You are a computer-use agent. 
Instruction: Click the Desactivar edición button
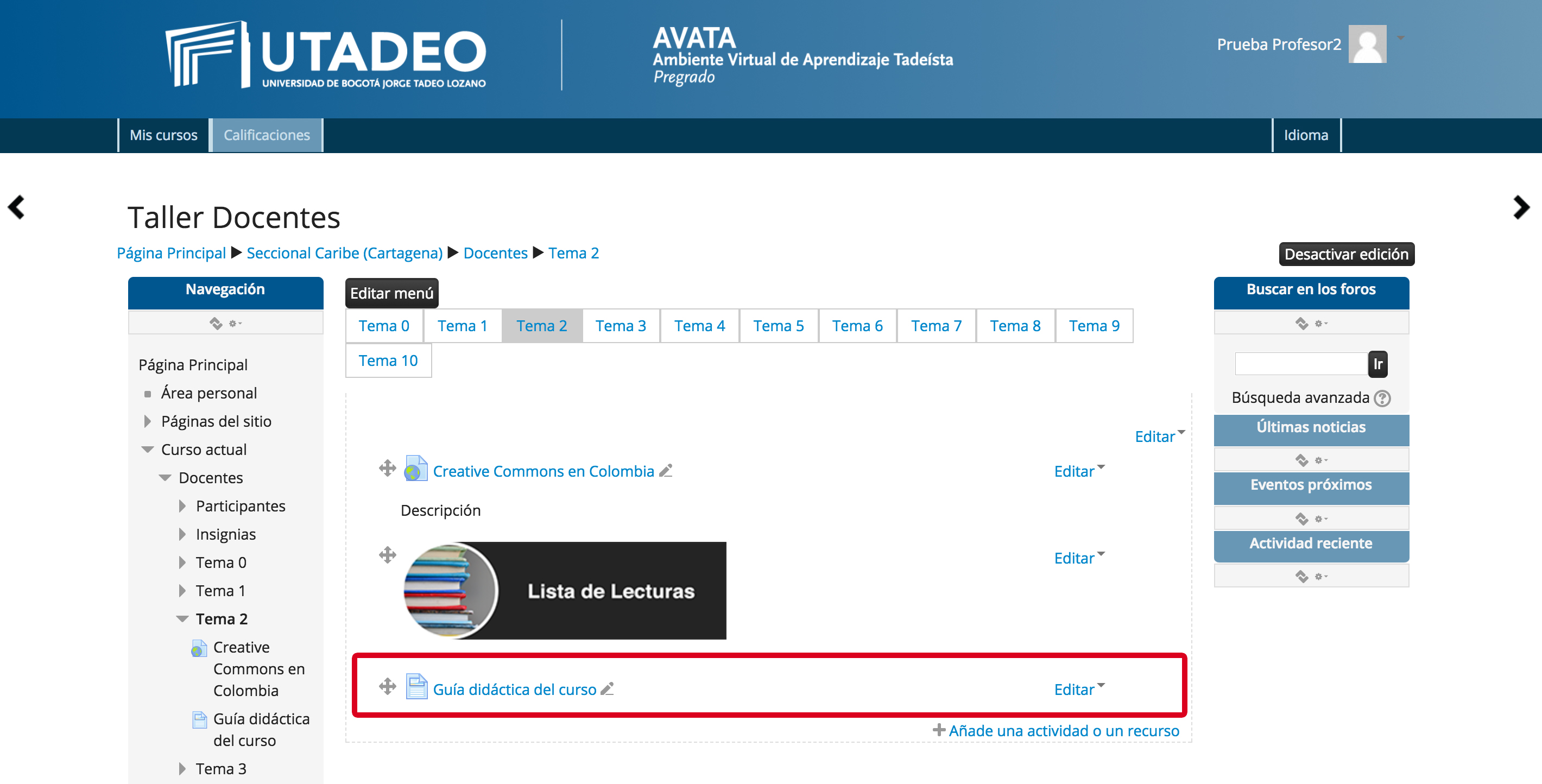point(1345,254)
